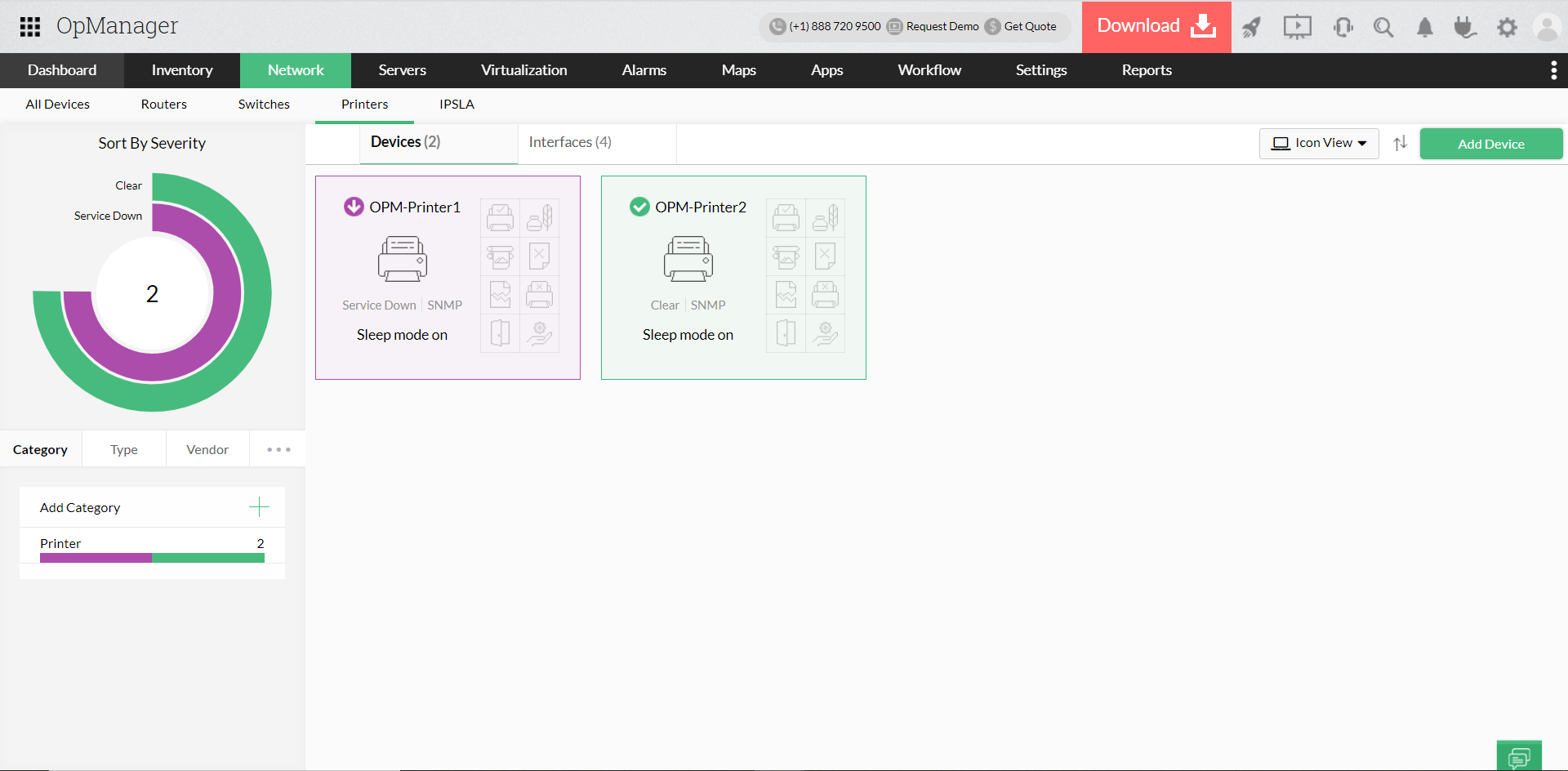Click OPM-Printer1 printer-with-checkmark status icon
1568x771 pixels.
500,218
